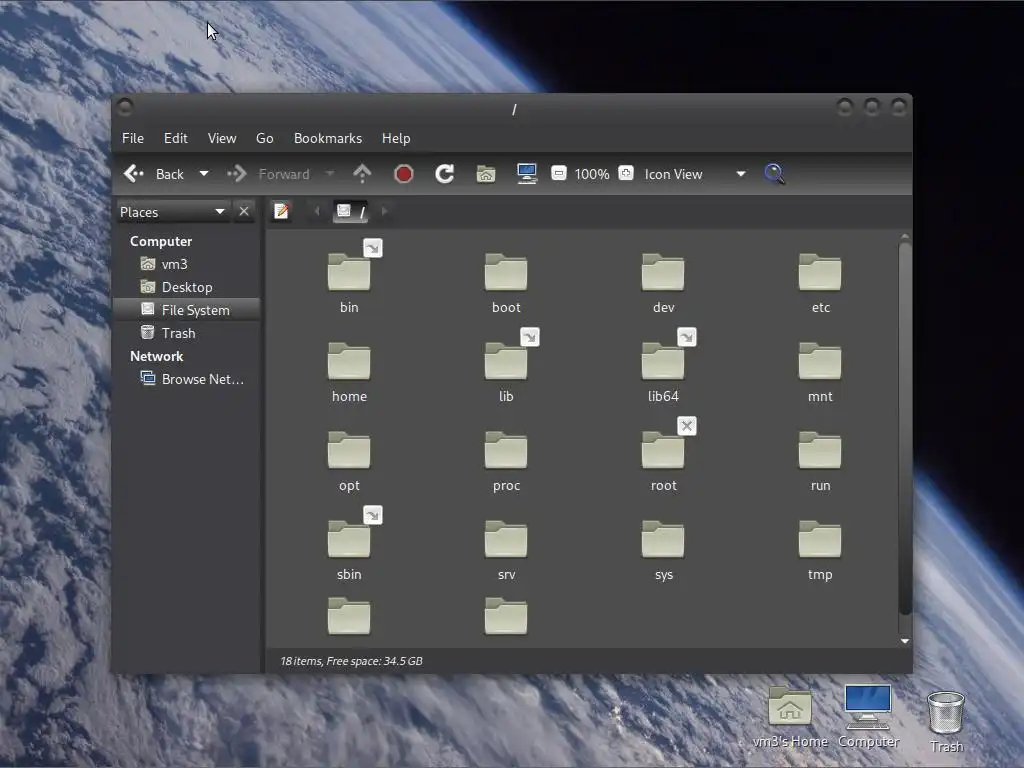Open the View menu
The image size is (1024, 768).
tap(221, 138)
